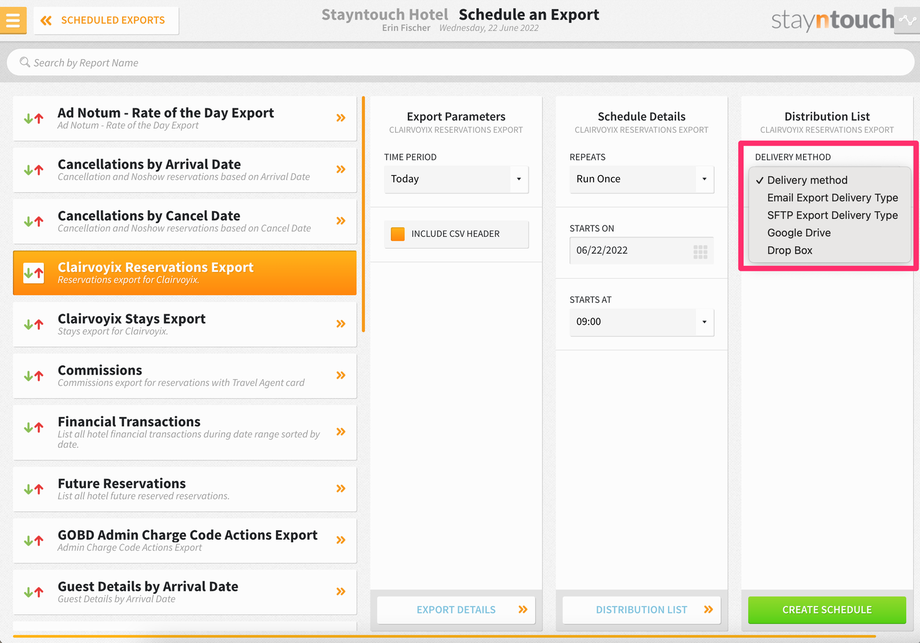Choose SFTP Export Delivery Type

click(832, 215)
